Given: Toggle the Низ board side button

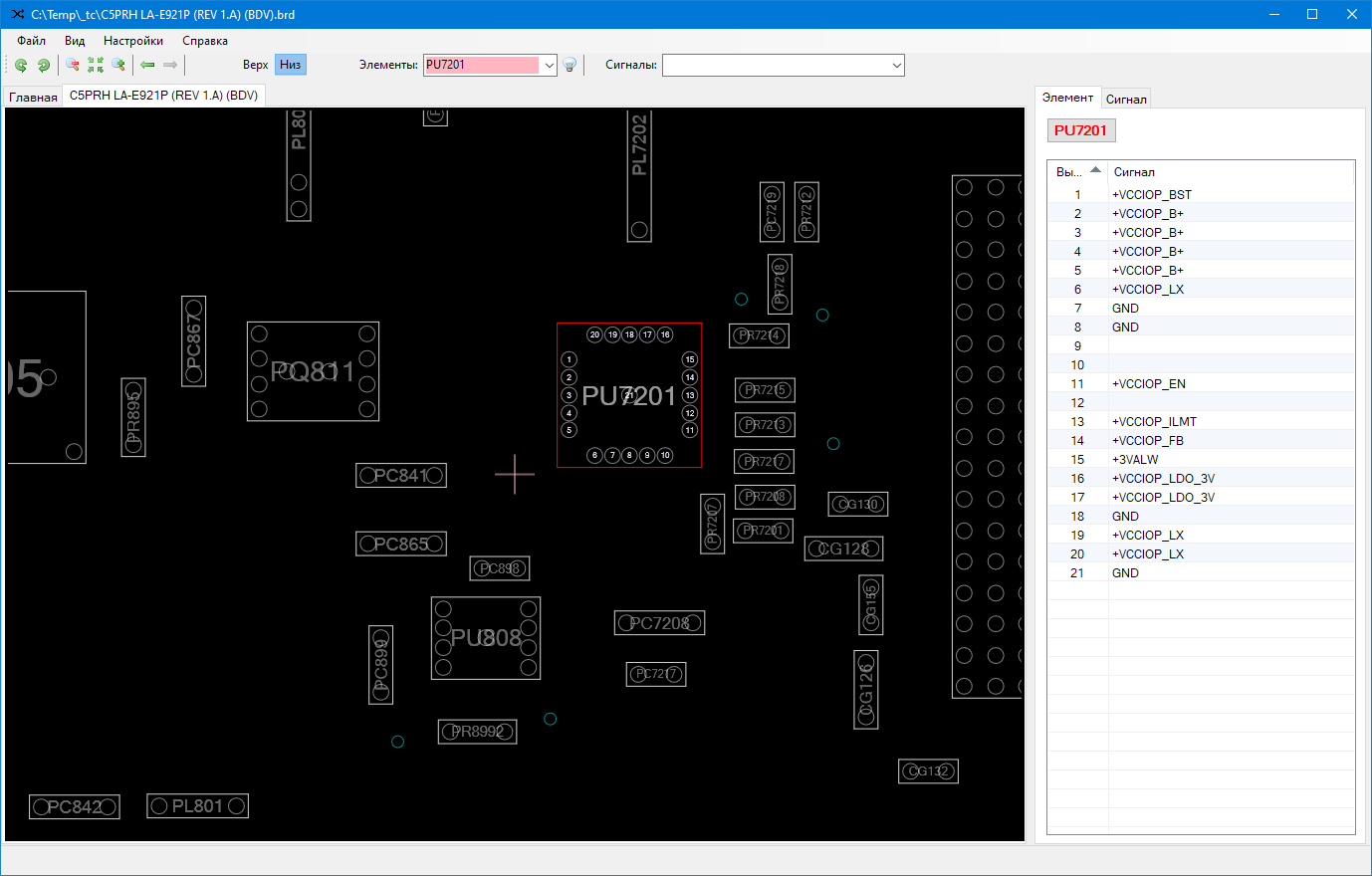Looking at the screenshot, I should 290,65.
